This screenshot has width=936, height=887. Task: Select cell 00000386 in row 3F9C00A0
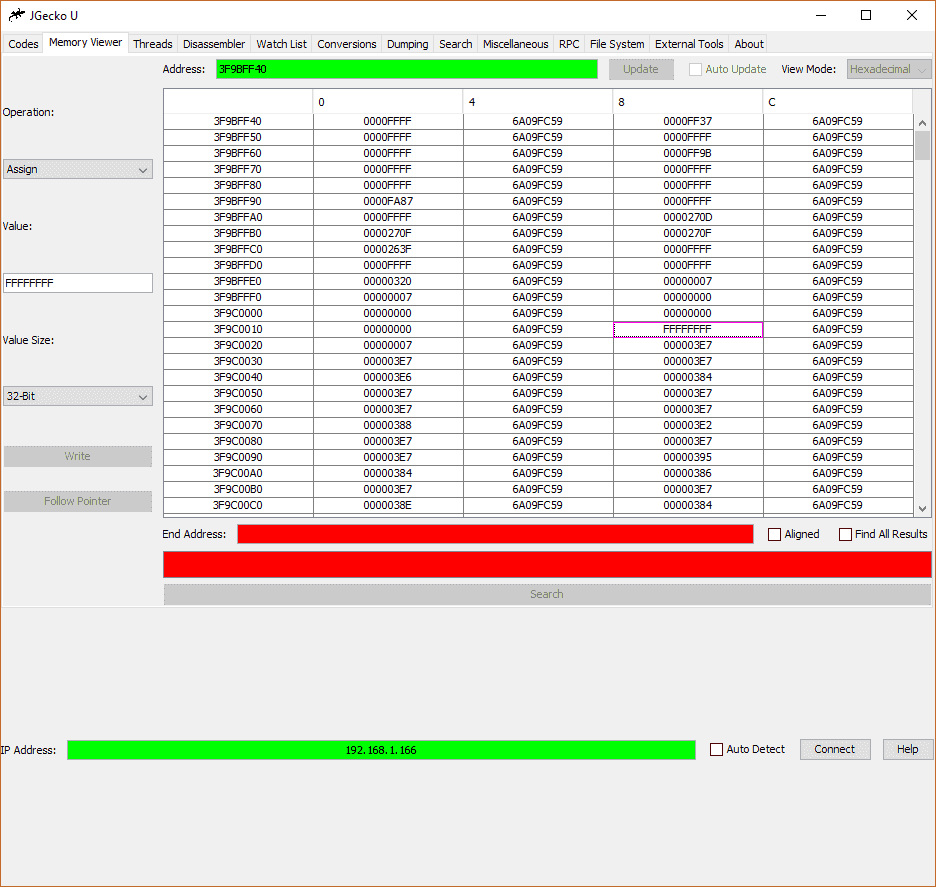[x=688, y=473]
